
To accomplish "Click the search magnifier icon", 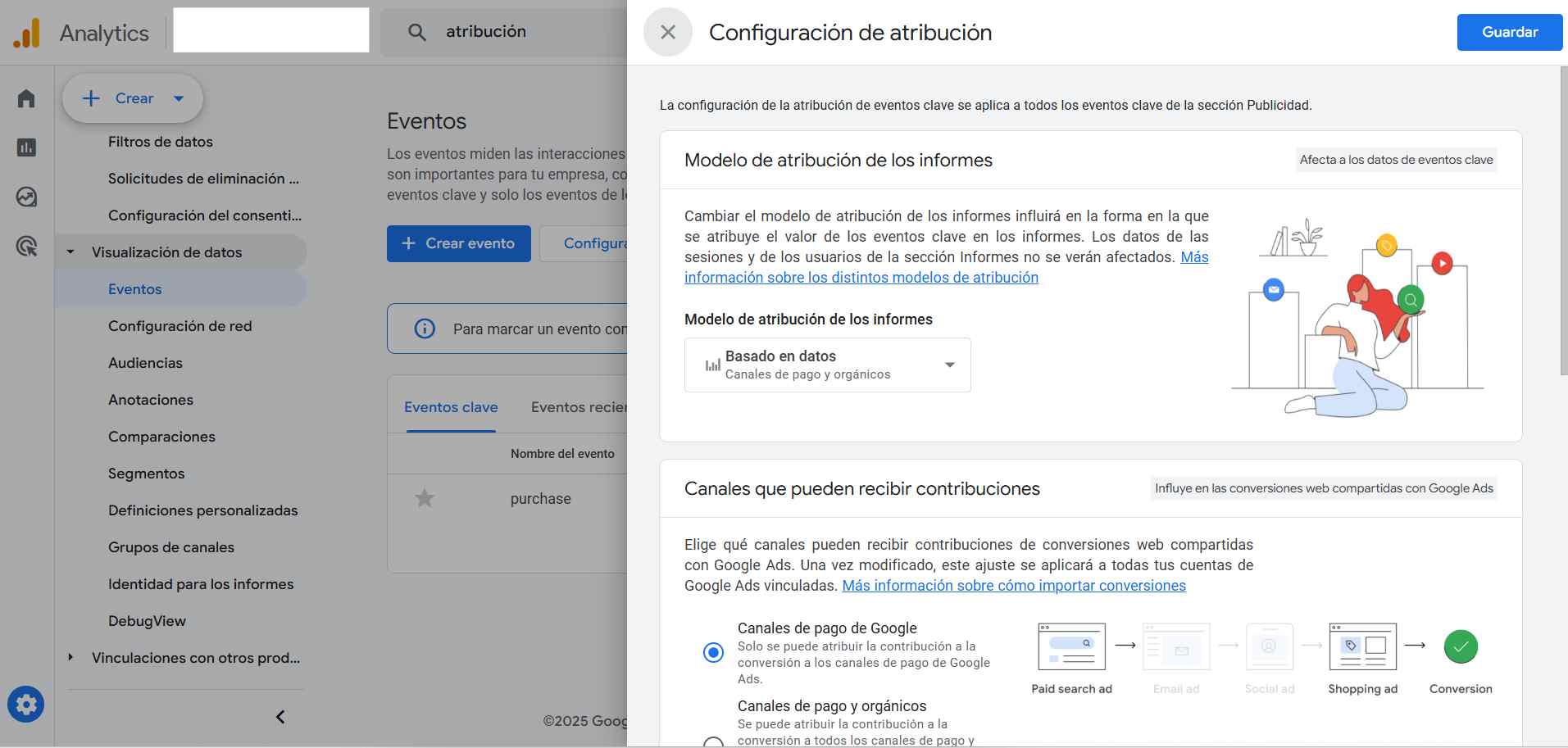I will (x=417, y=31).
